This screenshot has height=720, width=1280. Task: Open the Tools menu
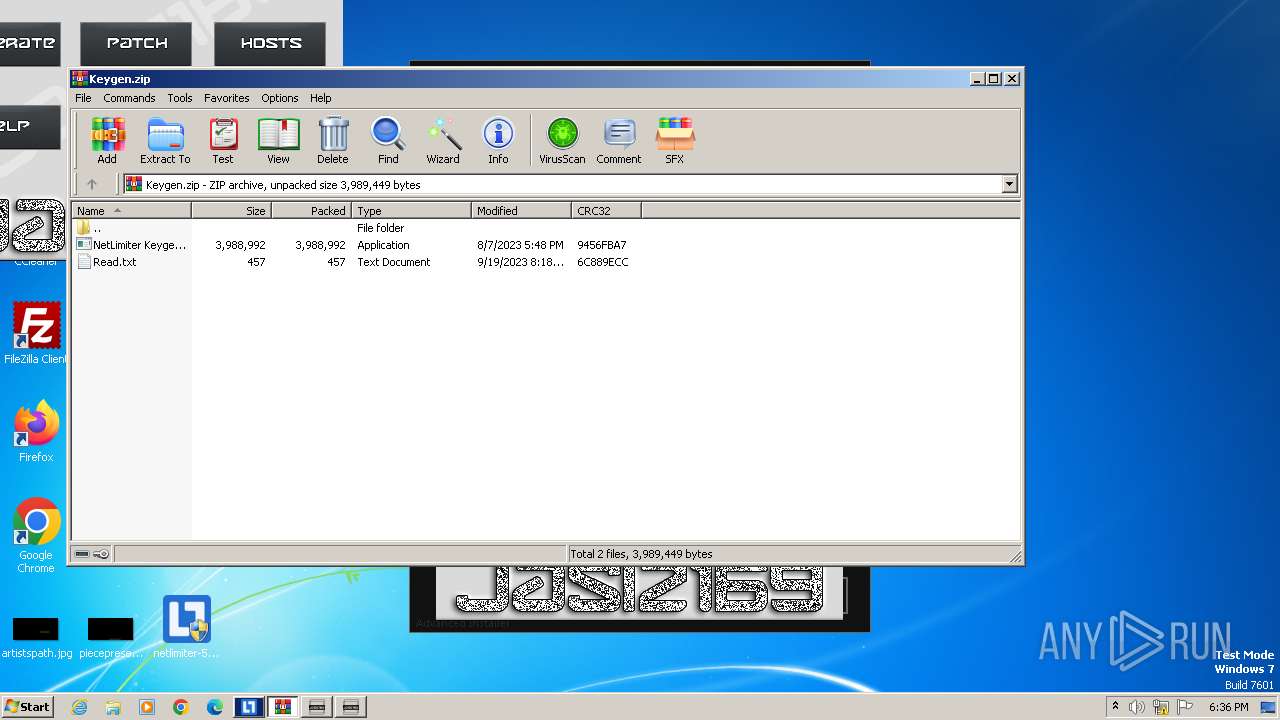click(x=180, y=98)
